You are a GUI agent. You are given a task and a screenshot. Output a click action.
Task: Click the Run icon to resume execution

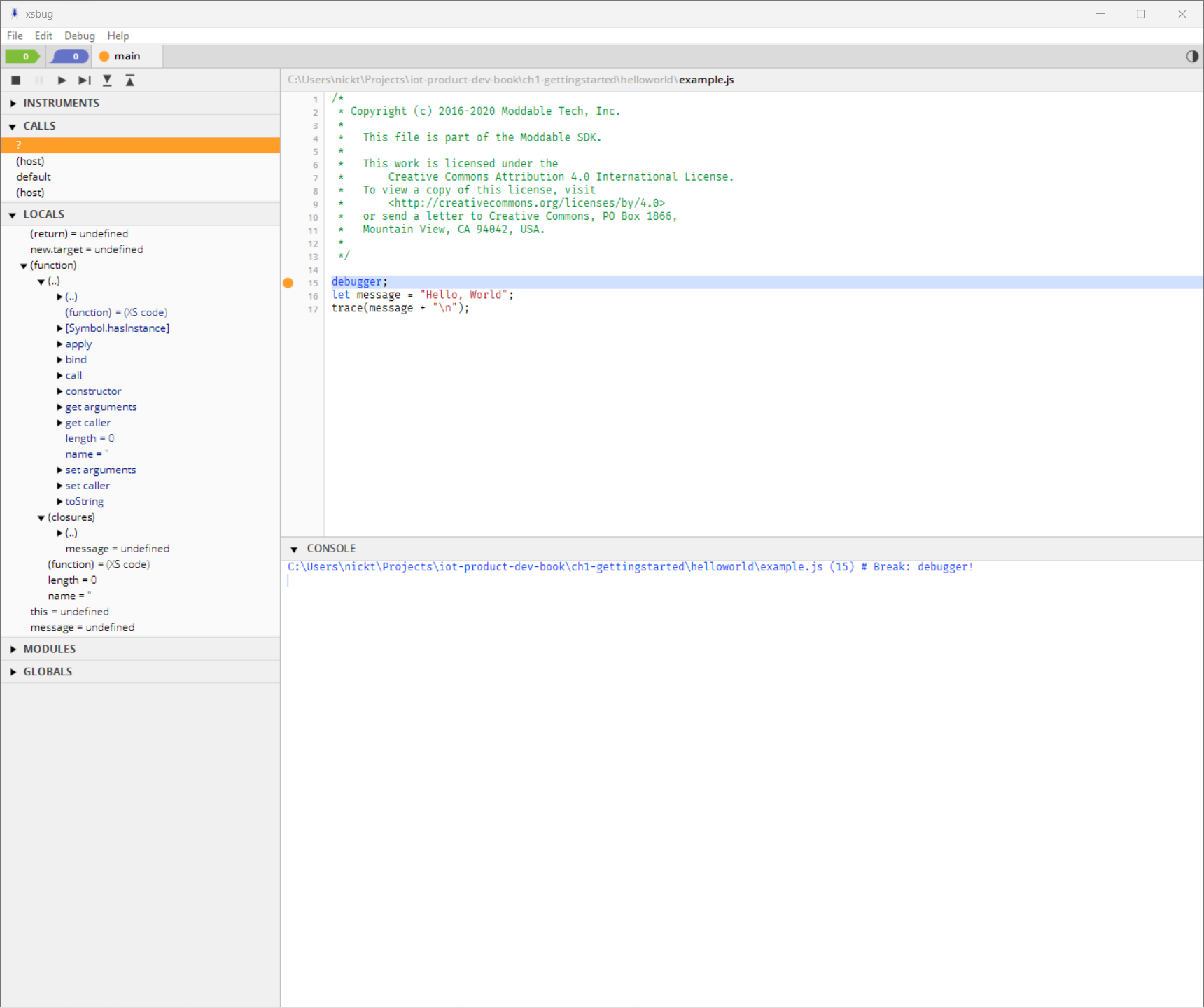coord(62,80)
